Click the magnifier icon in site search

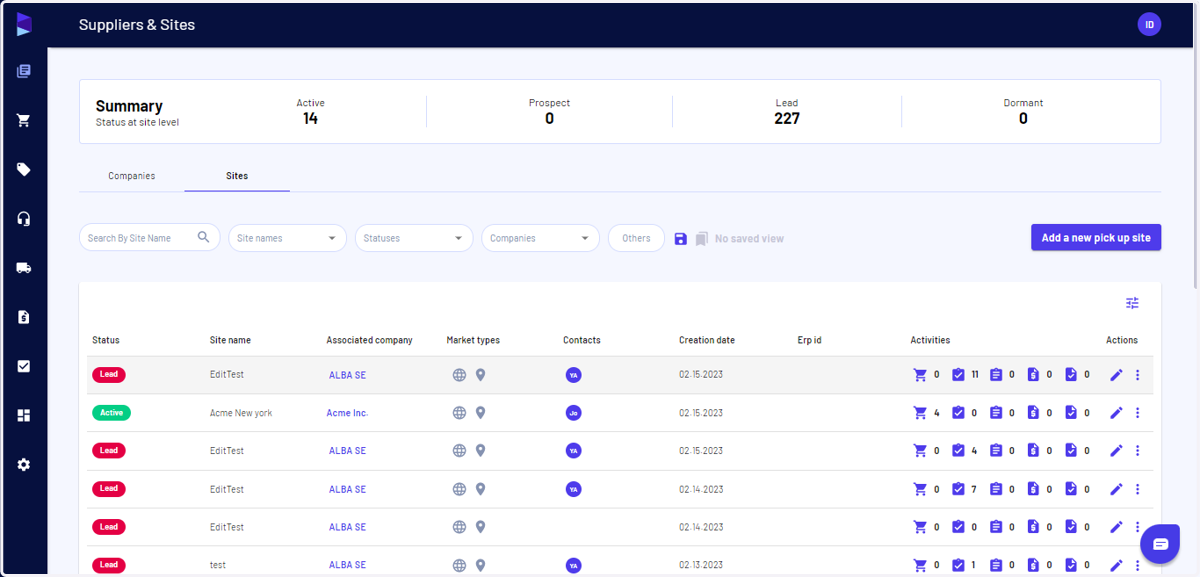[x=204, y=237]
